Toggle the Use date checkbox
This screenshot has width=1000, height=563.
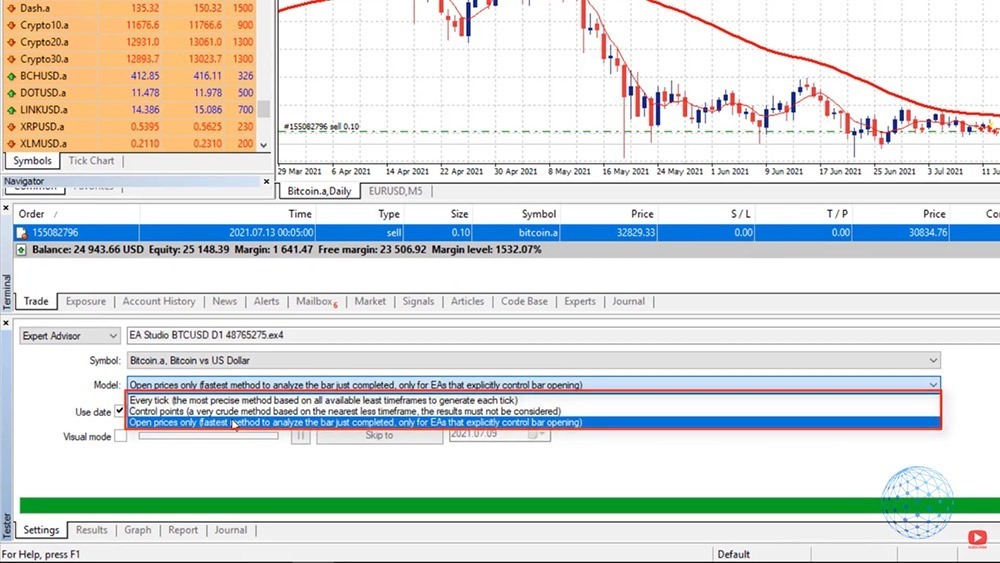click(x=120, y=411)
